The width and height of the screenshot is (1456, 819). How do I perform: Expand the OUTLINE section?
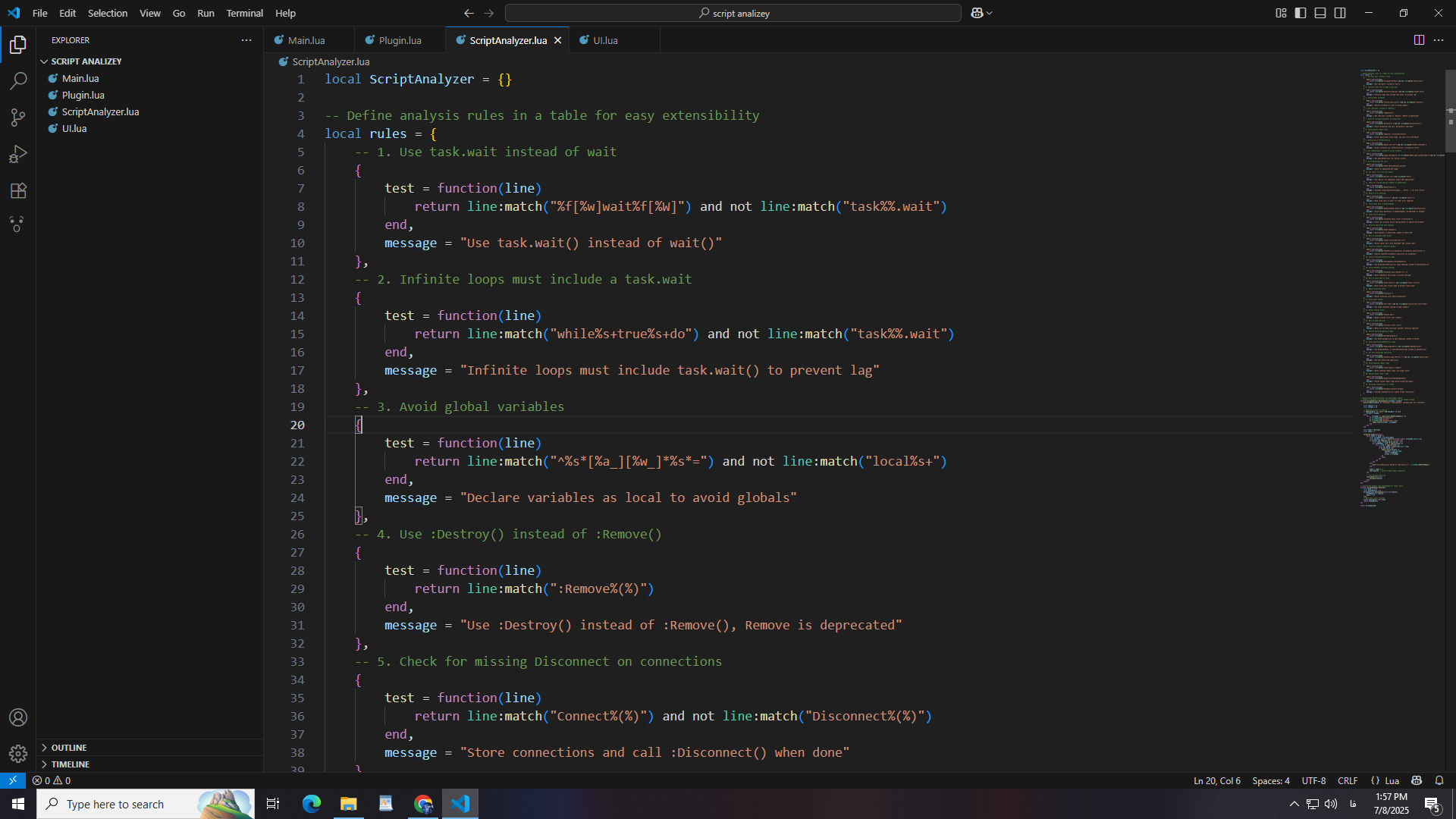coord(68,747)
